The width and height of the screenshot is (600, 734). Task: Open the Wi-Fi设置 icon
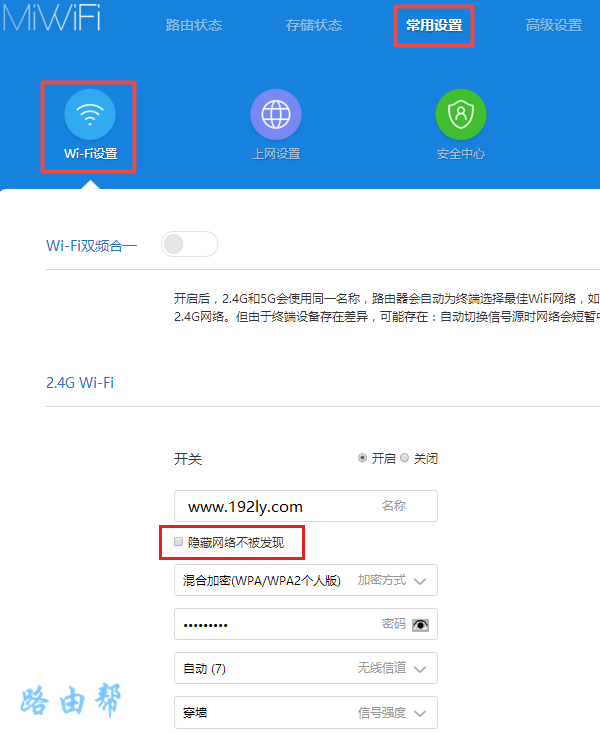coord(90,116)
